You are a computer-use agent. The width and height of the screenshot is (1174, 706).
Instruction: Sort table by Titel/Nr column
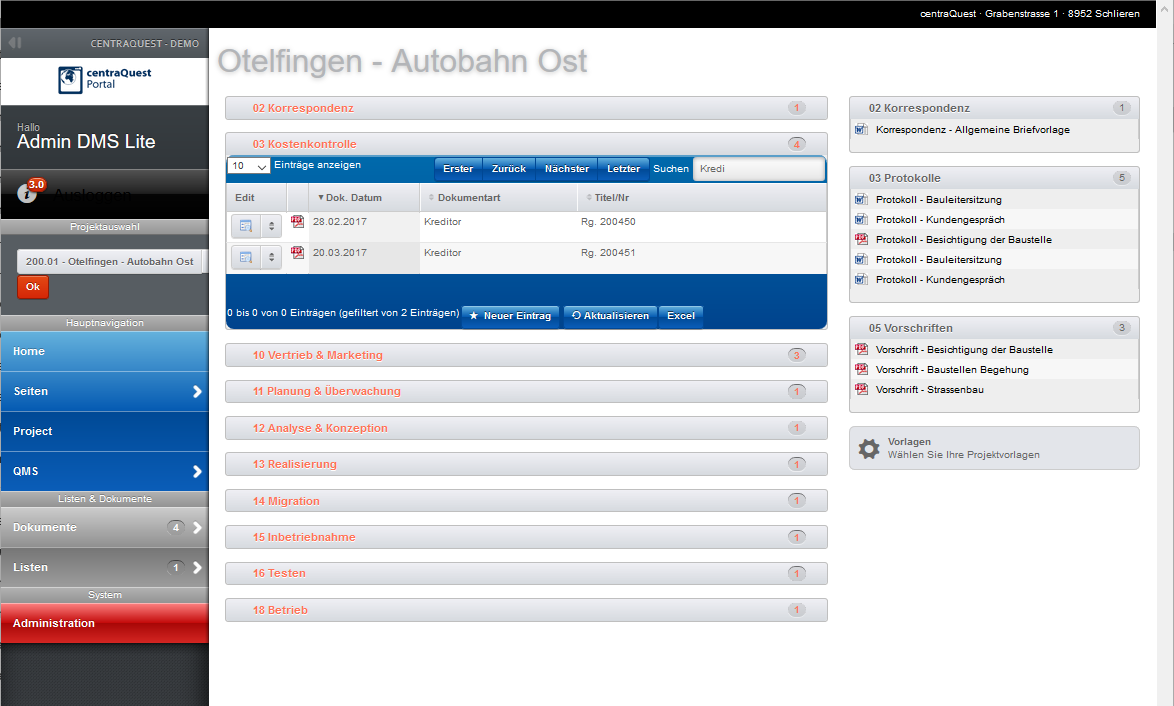click(x=702, y=198)
